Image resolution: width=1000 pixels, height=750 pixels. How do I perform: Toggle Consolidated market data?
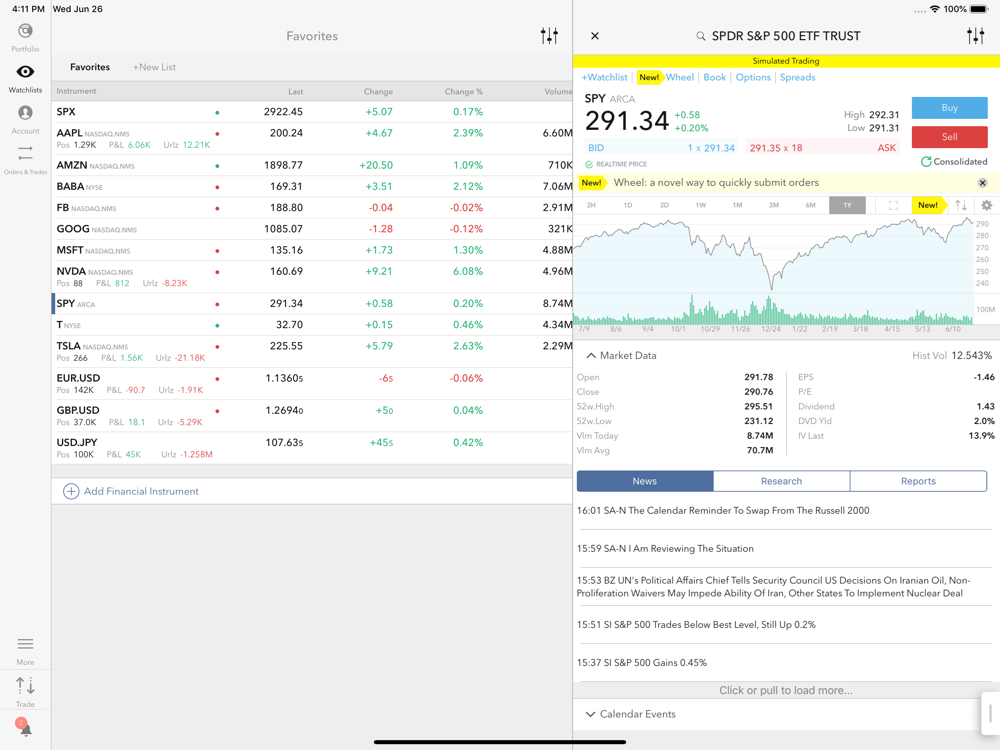point(953,162)
